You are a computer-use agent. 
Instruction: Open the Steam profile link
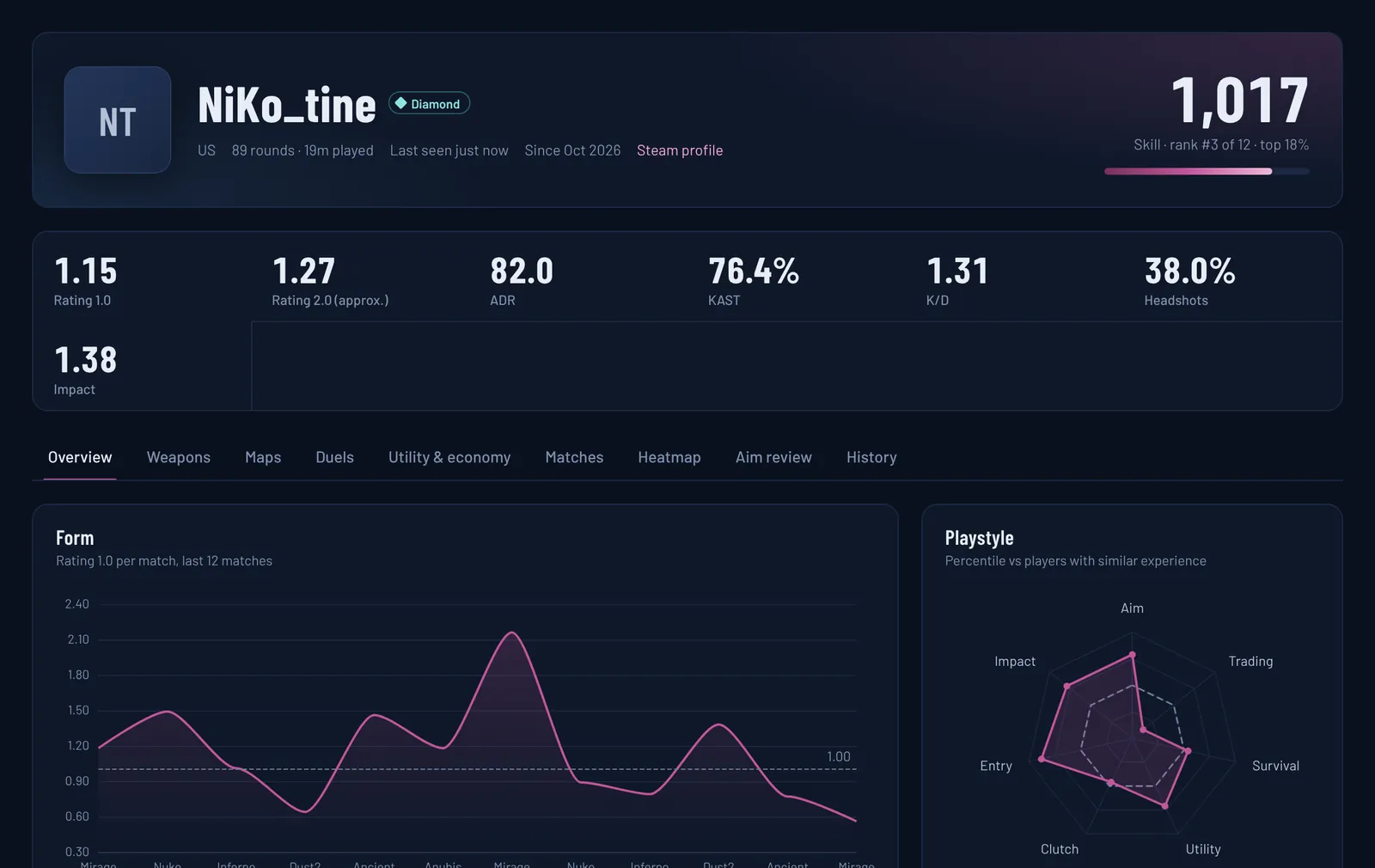[x=680, y=150]
